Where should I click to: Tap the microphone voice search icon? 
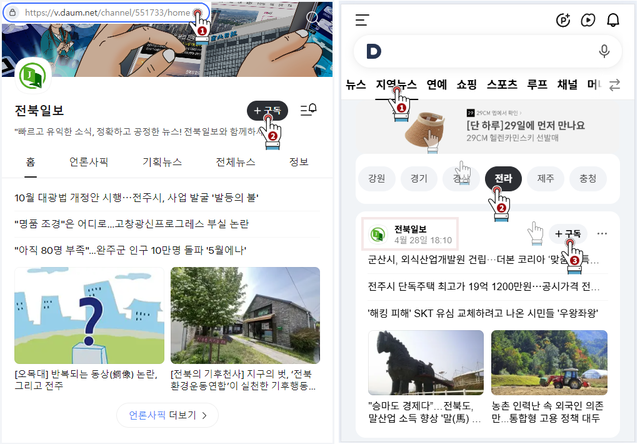click(x=604, y=51)
